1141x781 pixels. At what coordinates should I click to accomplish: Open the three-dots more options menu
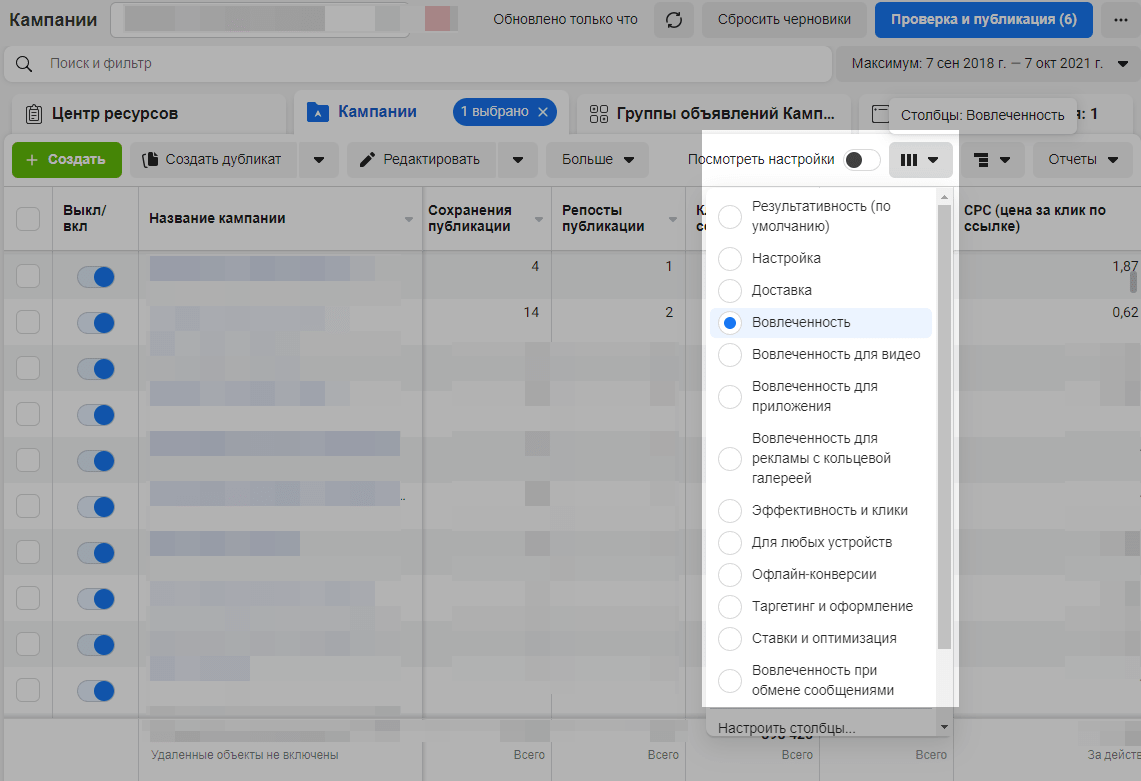tap(1116, 20)
